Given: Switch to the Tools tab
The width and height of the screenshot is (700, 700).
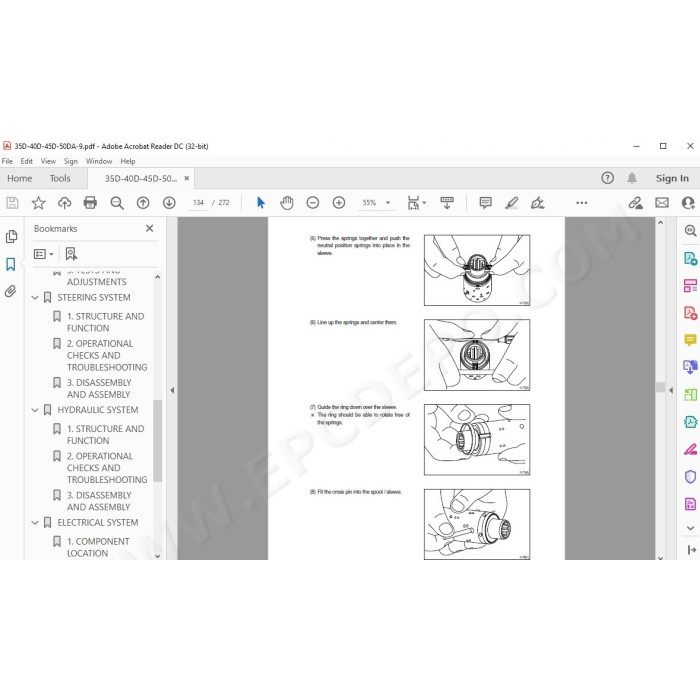Looking at the screenshot, I should coord(60,178).
